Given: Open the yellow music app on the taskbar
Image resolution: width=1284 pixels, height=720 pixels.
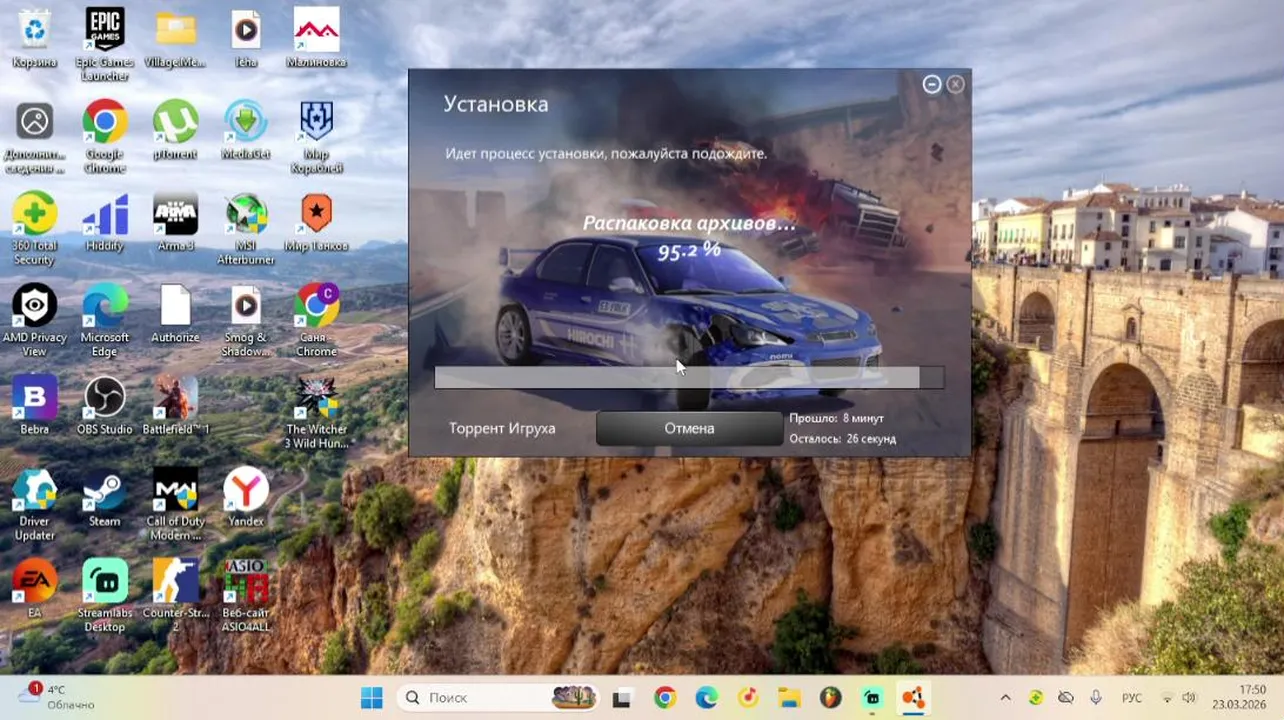Looking at the screenshot, I should 748,697.
